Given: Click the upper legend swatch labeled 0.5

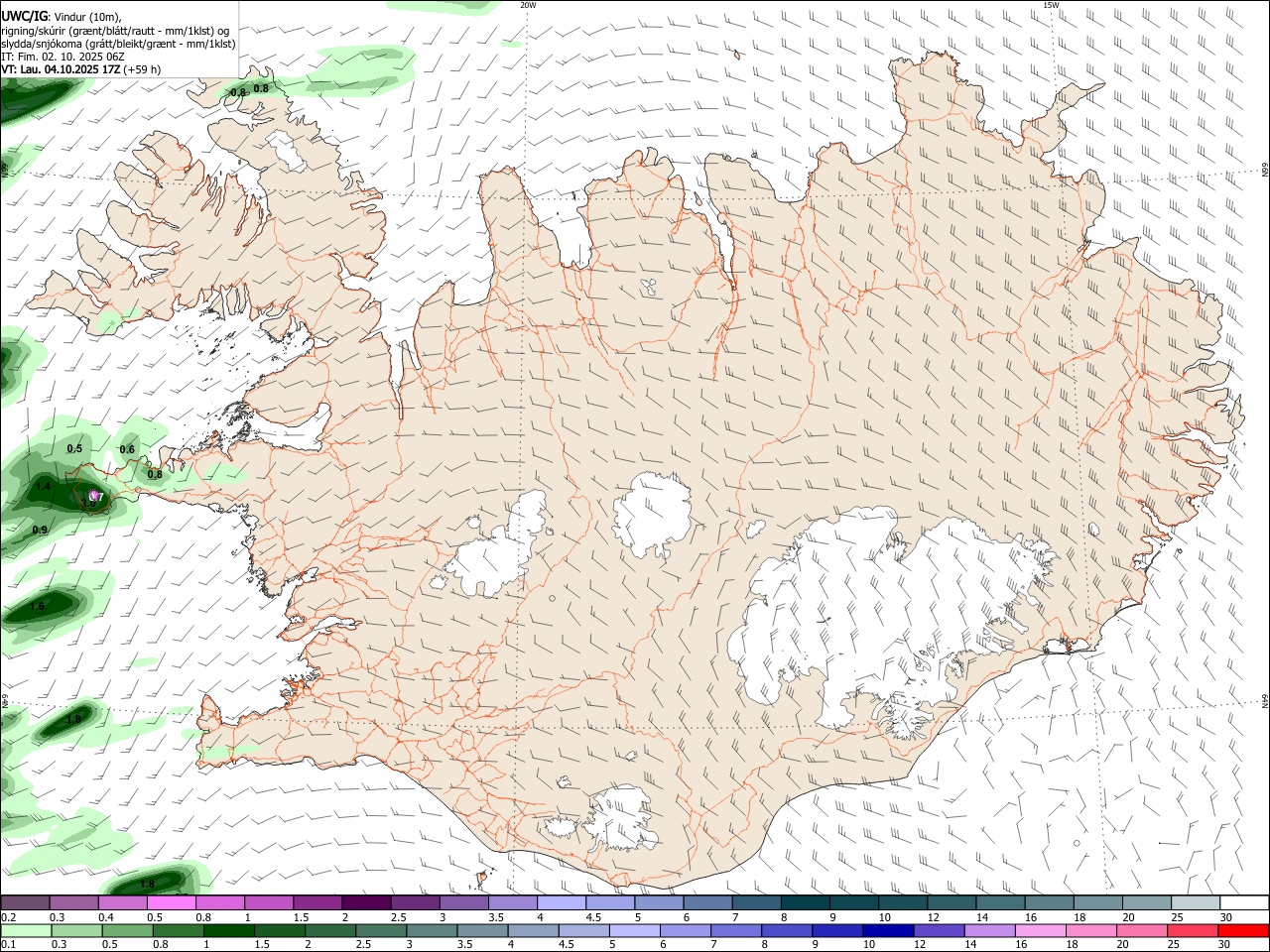Looking at the screenshot, I should (171, 902).
